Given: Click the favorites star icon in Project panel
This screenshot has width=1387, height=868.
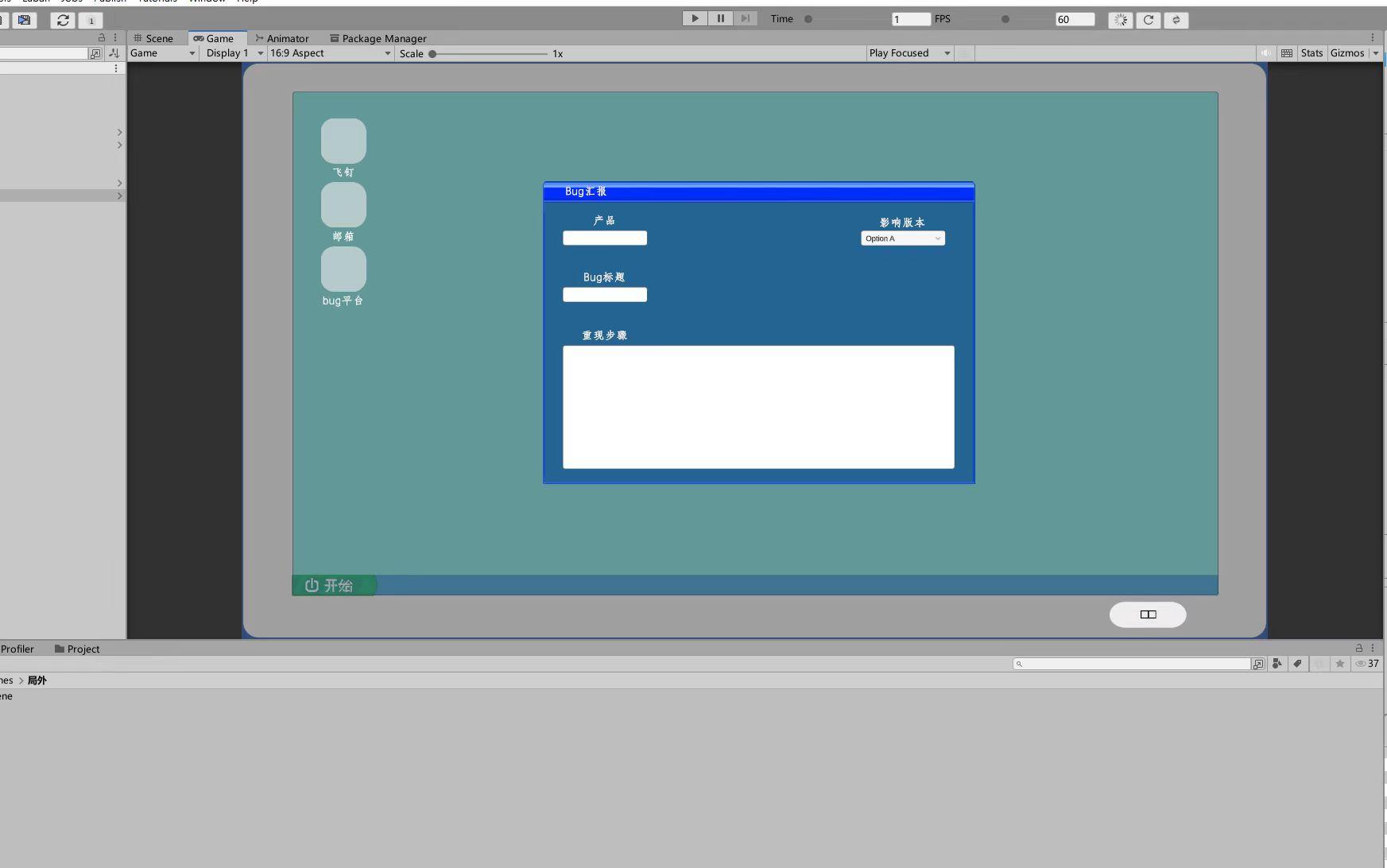Looking at the screenshot, I should point(1340,664).
